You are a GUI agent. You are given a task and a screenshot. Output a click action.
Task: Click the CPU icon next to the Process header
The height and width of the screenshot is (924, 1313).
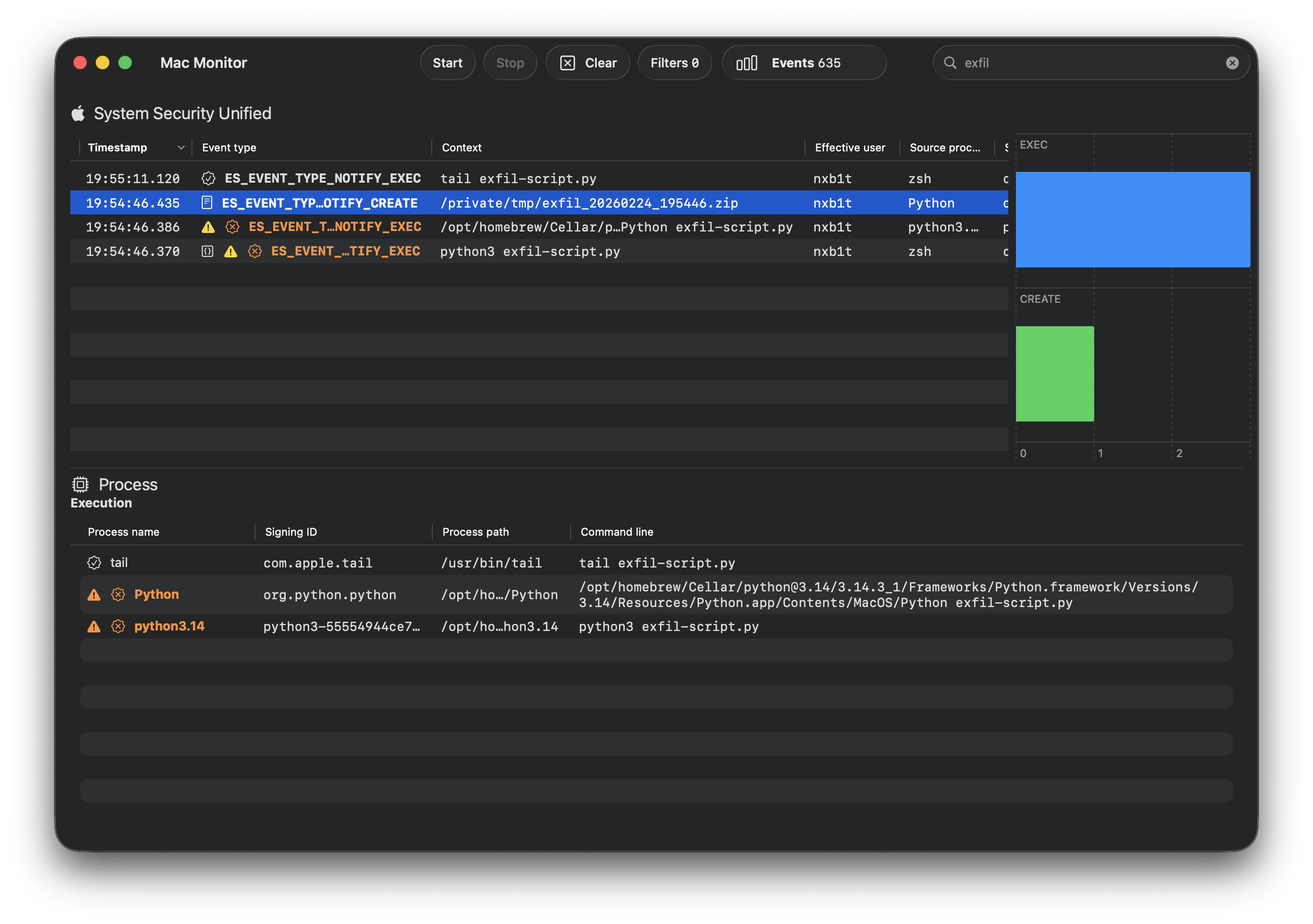point(81,484)
